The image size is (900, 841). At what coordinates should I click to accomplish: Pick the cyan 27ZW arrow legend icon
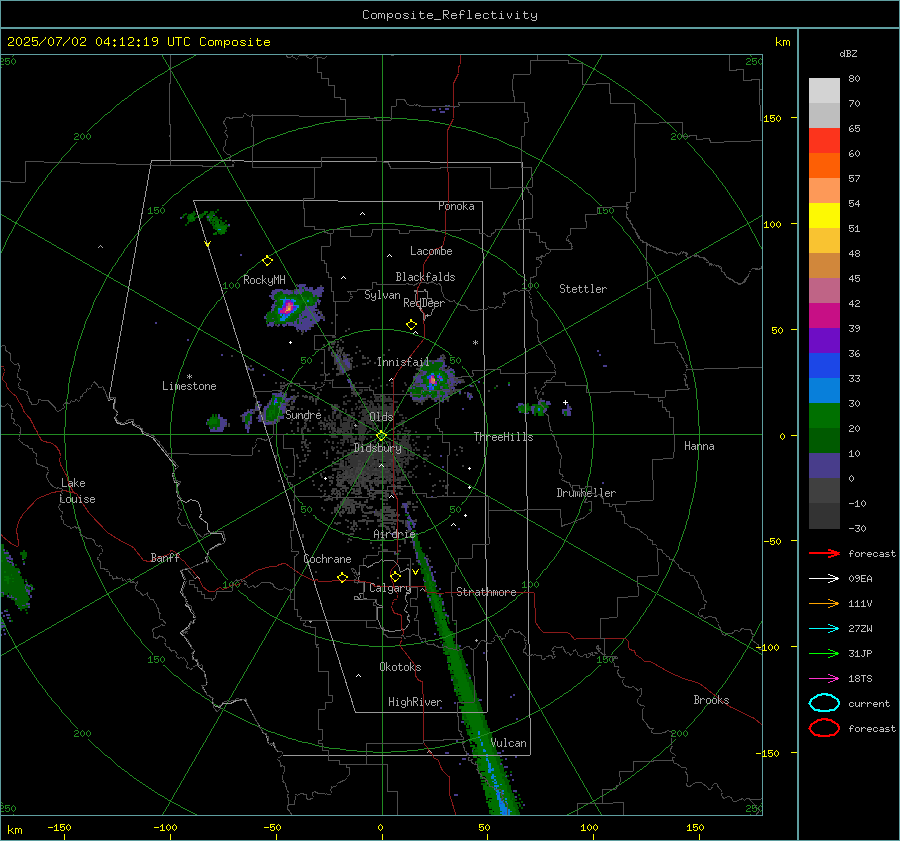[824, 629]
